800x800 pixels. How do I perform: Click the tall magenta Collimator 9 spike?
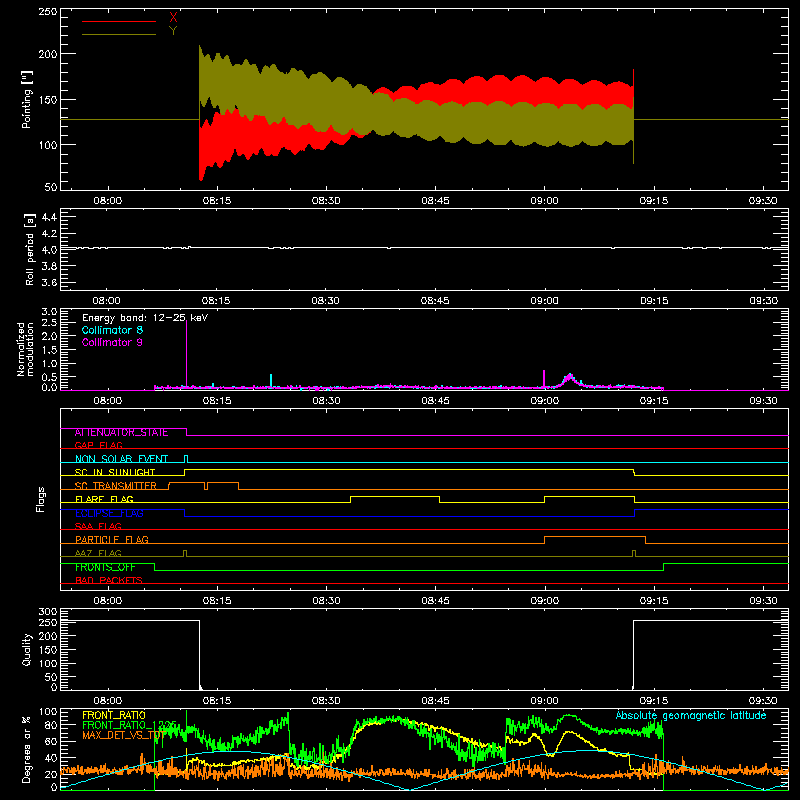[x=186, y=353]
